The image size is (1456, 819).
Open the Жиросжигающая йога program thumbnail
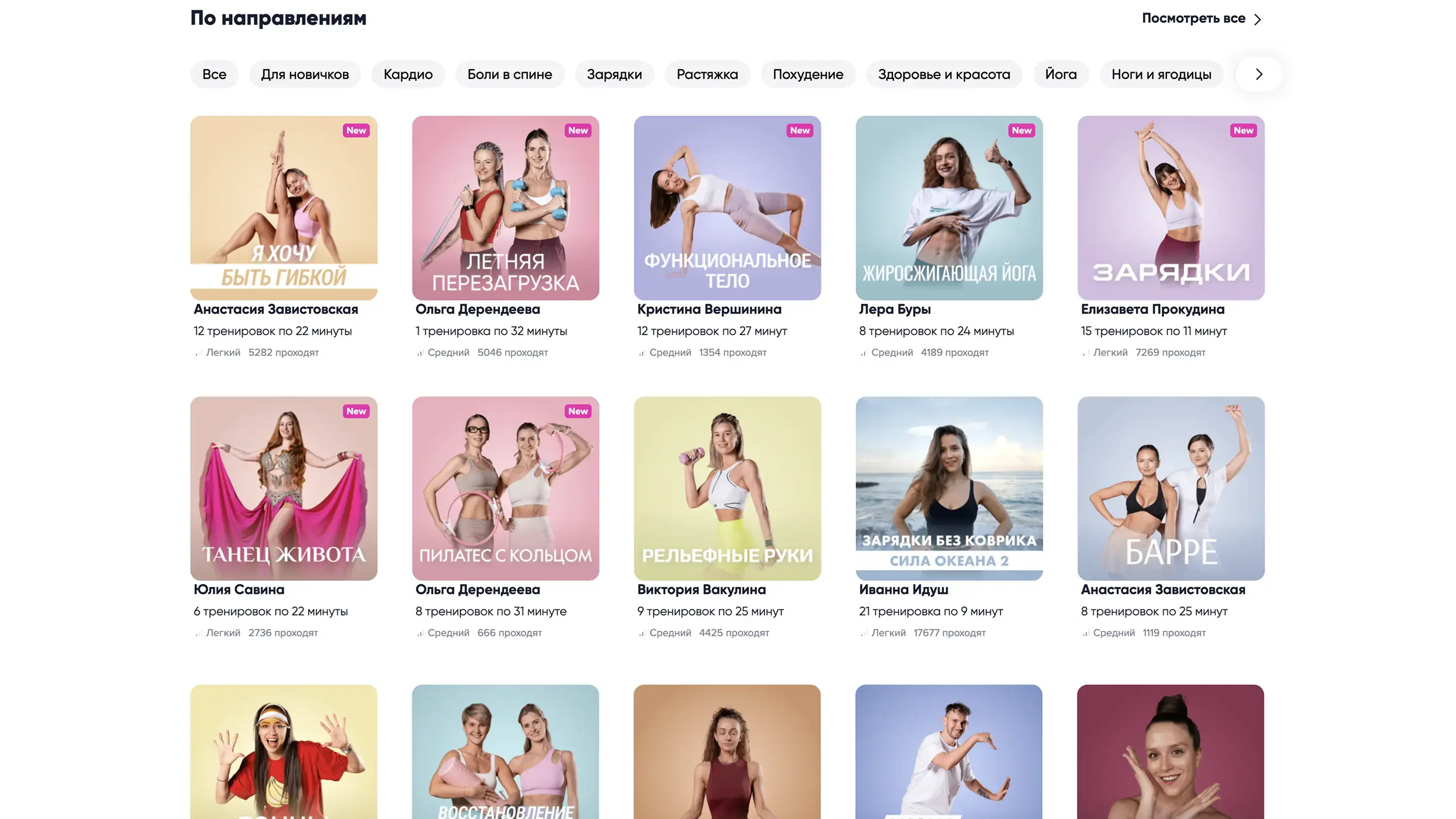tap(948, 207)
